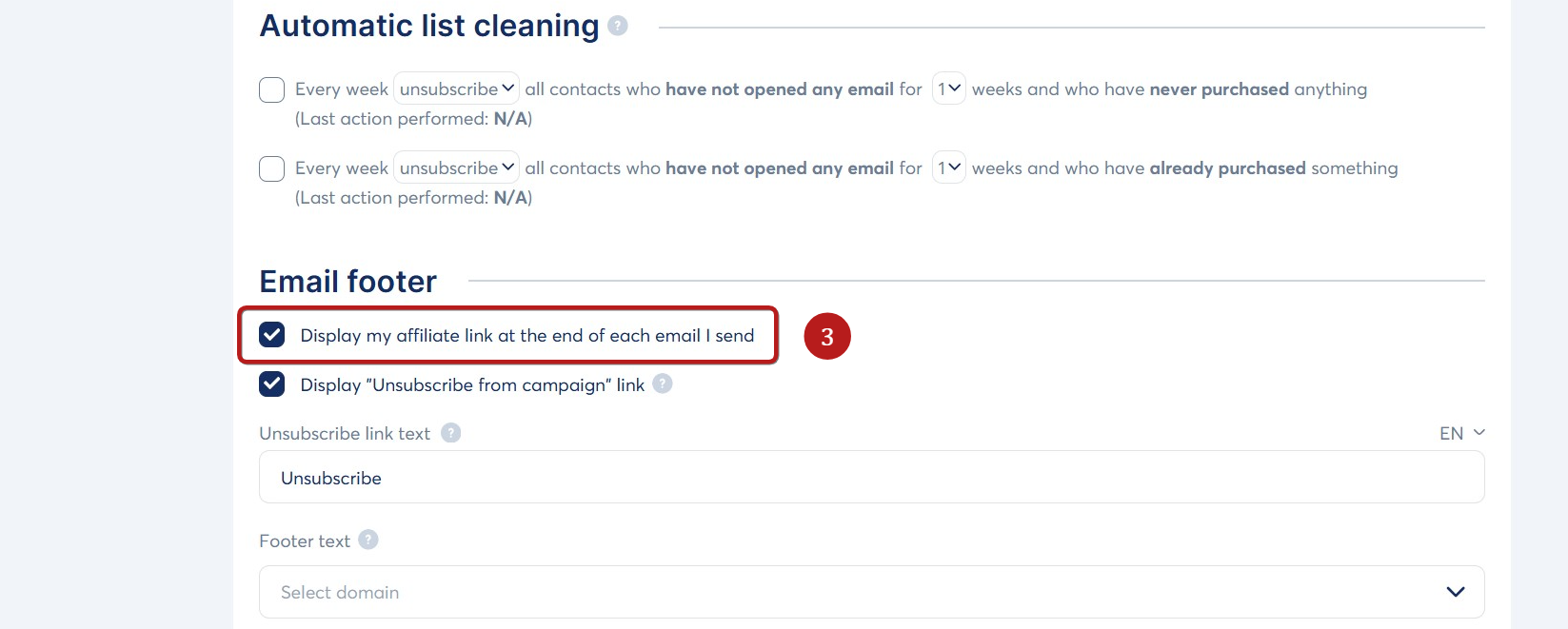Uncheck "Display my affiliate link" option
1568x629 pixels.
(x=271, y=335)
